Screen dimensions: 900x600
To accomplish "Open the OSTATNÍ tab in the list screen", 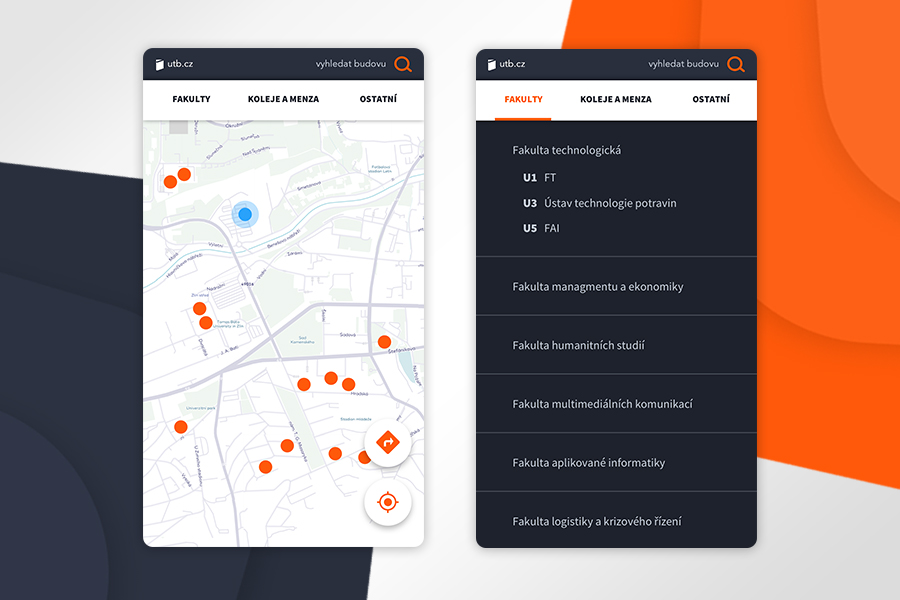I will pos(711,100).
